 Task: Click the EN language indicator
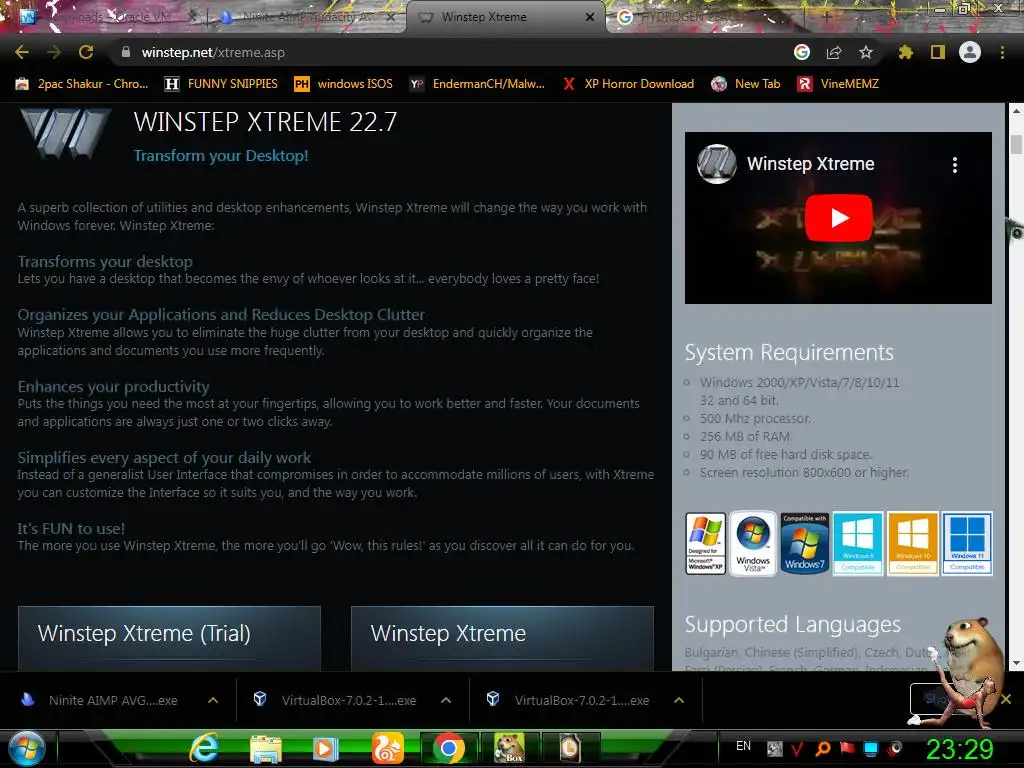click(x=743, y=746)
